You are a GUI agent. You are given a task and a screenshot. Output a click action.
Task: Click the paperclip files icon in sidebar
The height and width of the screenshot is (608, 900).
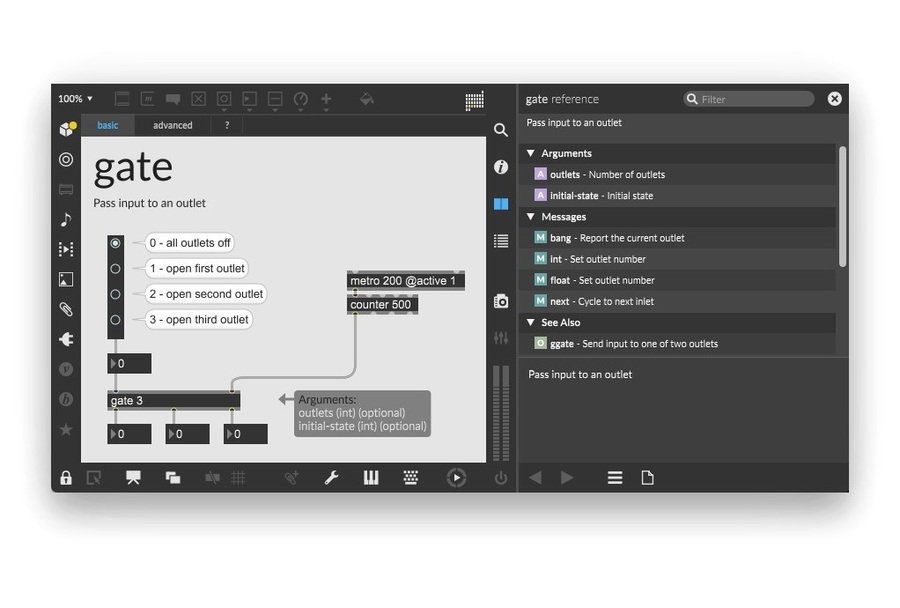tap(66, 309)
